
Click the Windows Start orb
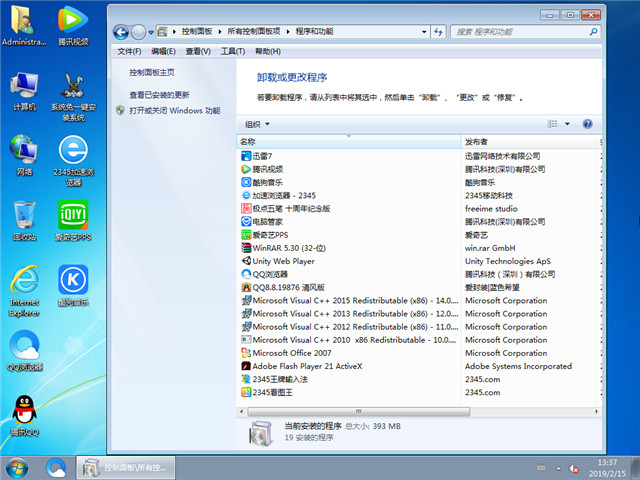pyautogui.click(x=17, y=468)
